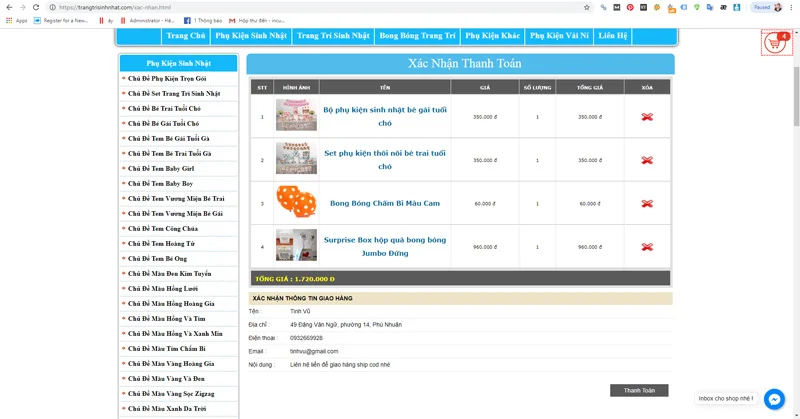
Task: Click the boy thôi nôi set thumbnail
Action: click(x=296, y=158)
